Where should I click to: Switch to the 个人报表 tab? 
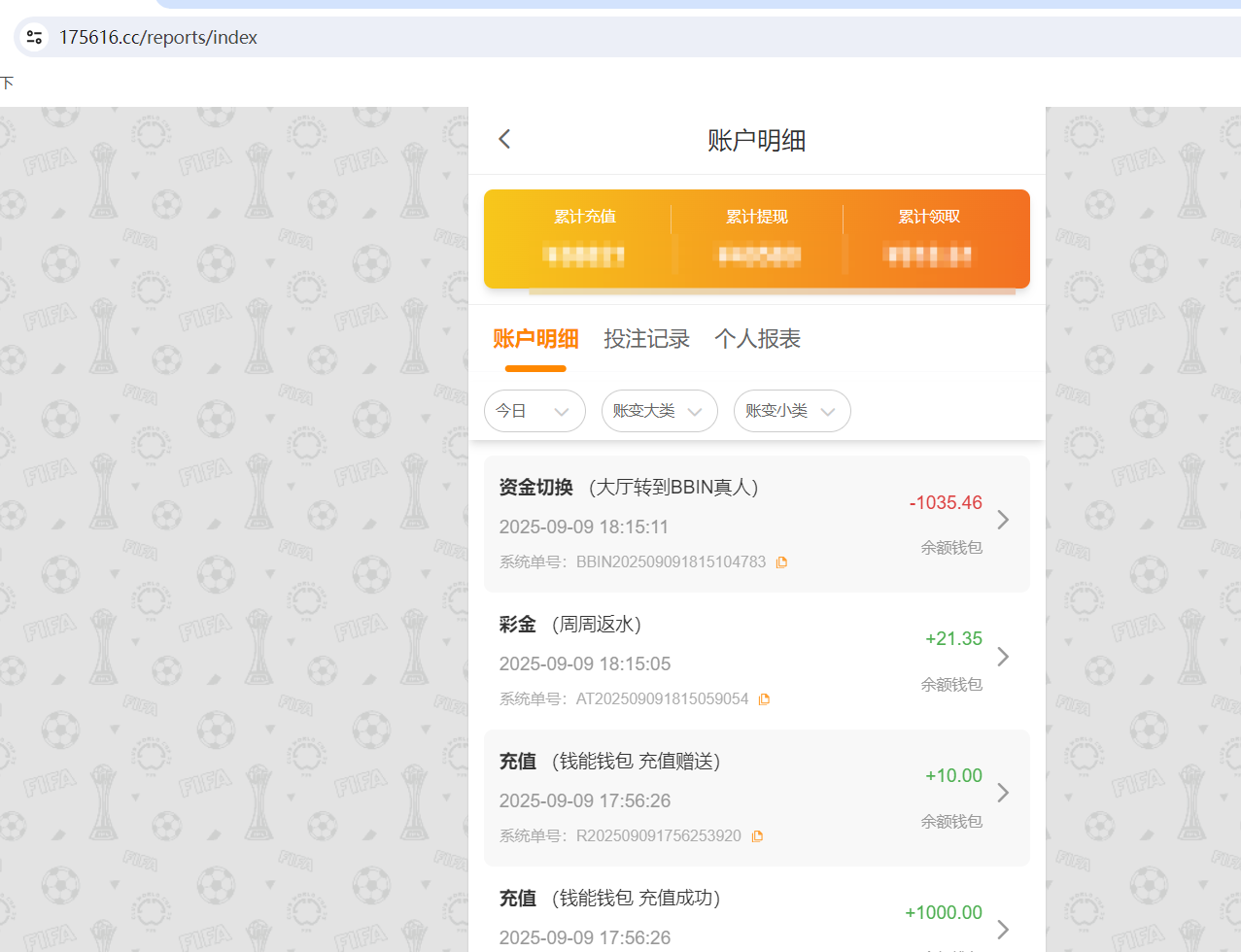(x=758, y=339)
